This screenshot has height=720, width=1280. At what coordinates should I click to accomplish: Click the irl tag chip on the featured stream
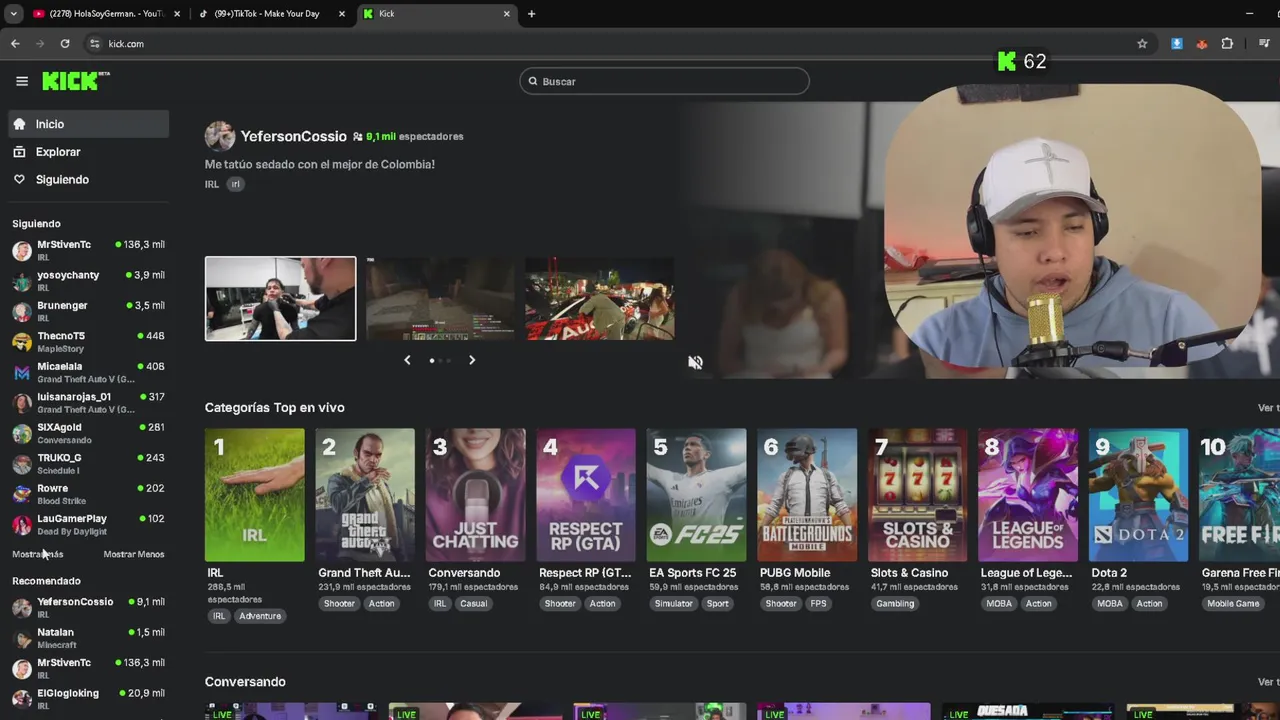tap(235, 184)
